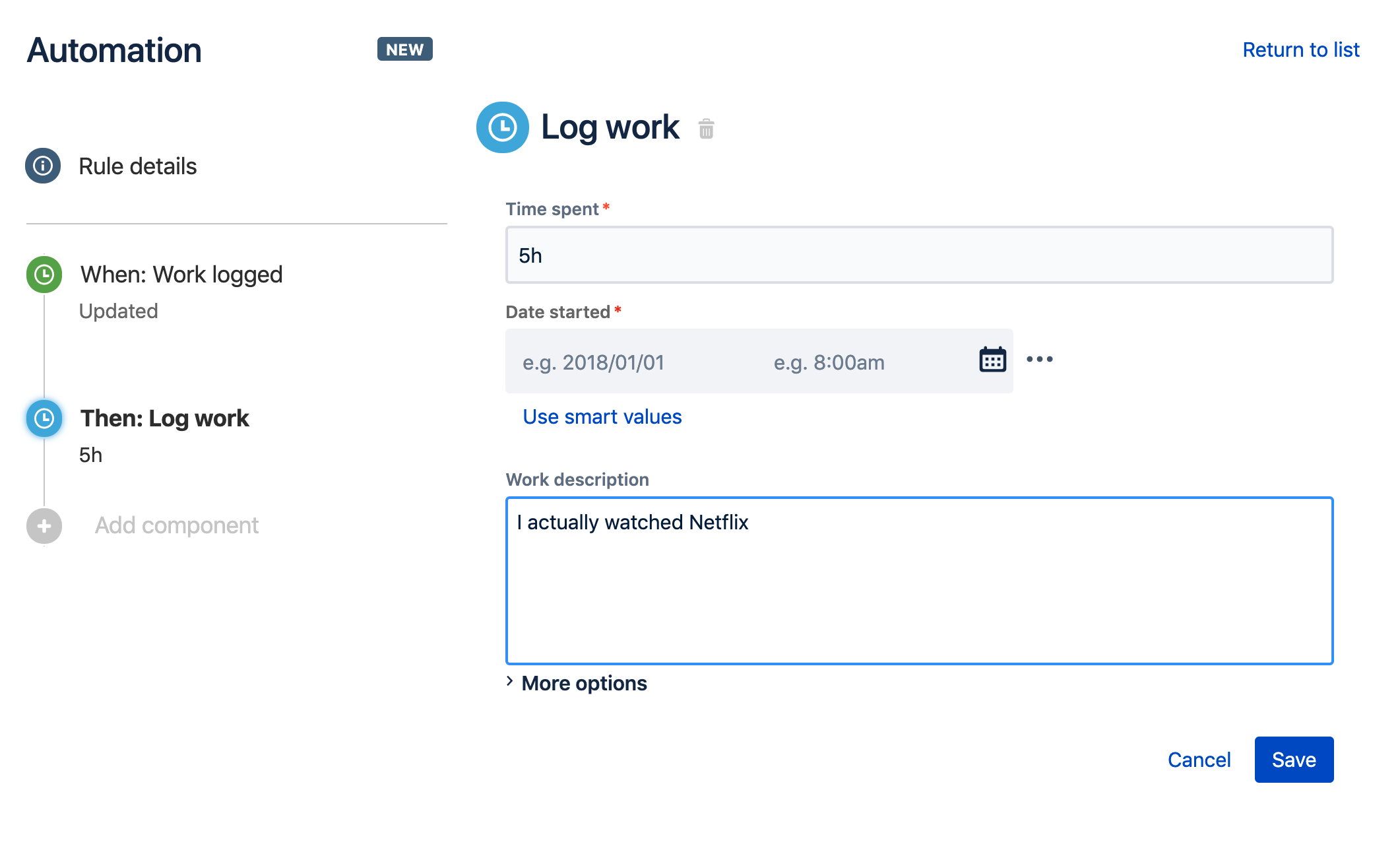Cancel the Log work changes
The image size is (1400, 858).
tap(1199, 760)
